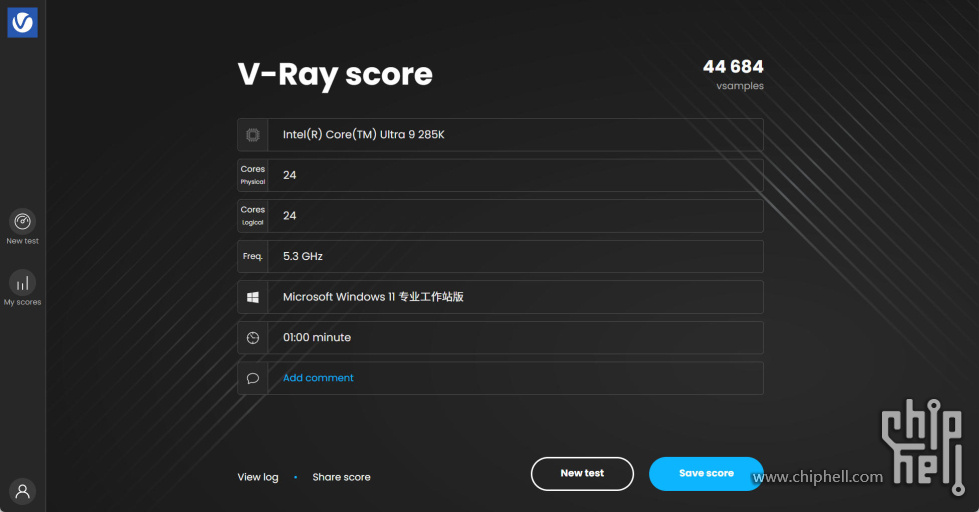Open View log link
Image resolution: width=979 pixels, height=512 pixels.
coord(258,477)
